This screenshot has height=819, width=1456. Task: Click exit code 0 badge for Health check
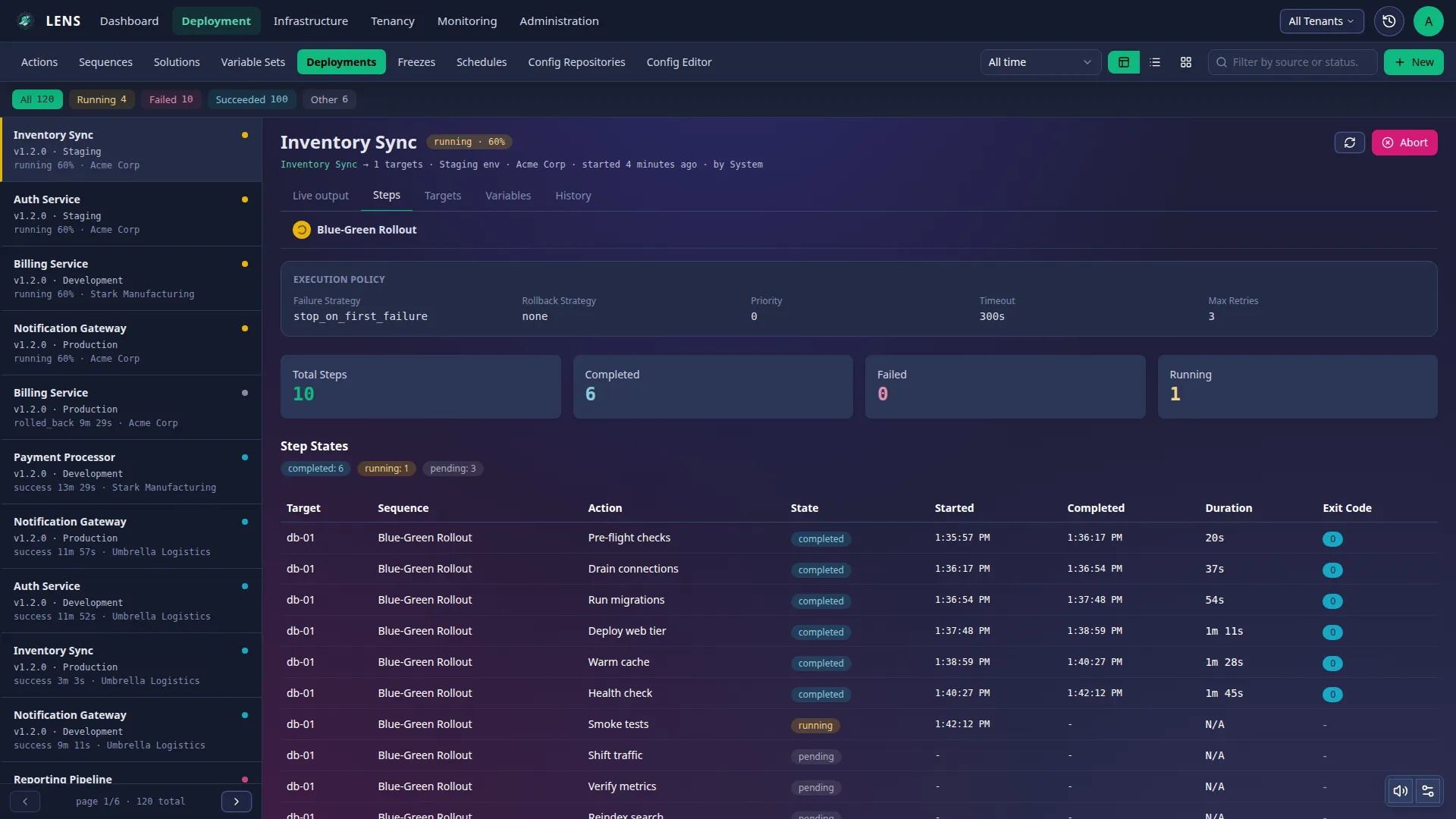(x=1332, y=695)
